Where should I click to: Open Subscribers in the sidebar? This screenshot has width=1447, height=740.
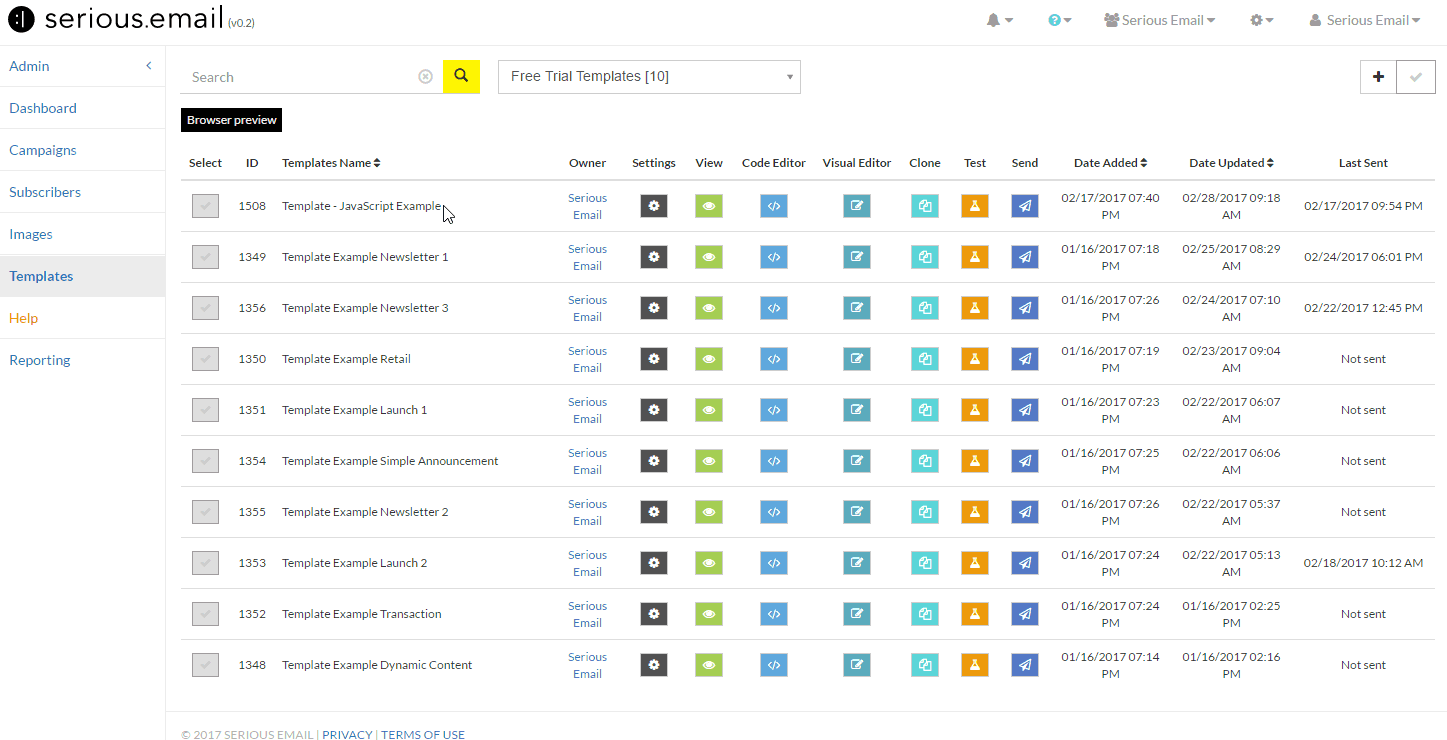pyautogui.click(x=45, y=192)
